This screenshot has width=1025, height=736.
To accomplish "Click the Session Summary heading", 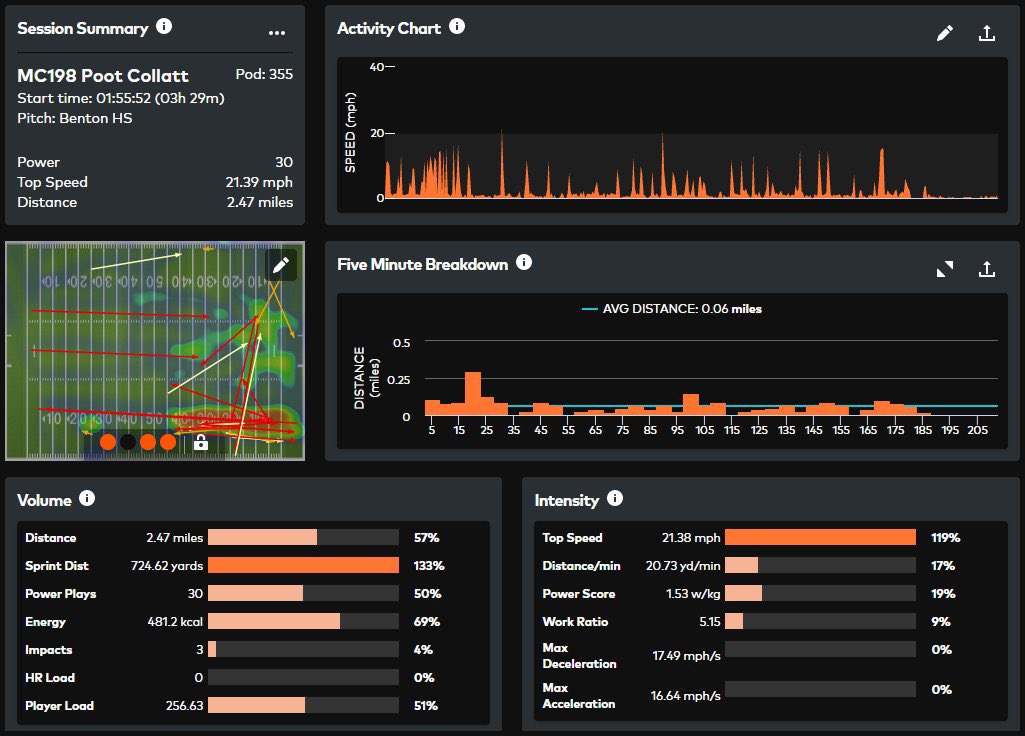I will pyautogui.click(x=82, y=28).
